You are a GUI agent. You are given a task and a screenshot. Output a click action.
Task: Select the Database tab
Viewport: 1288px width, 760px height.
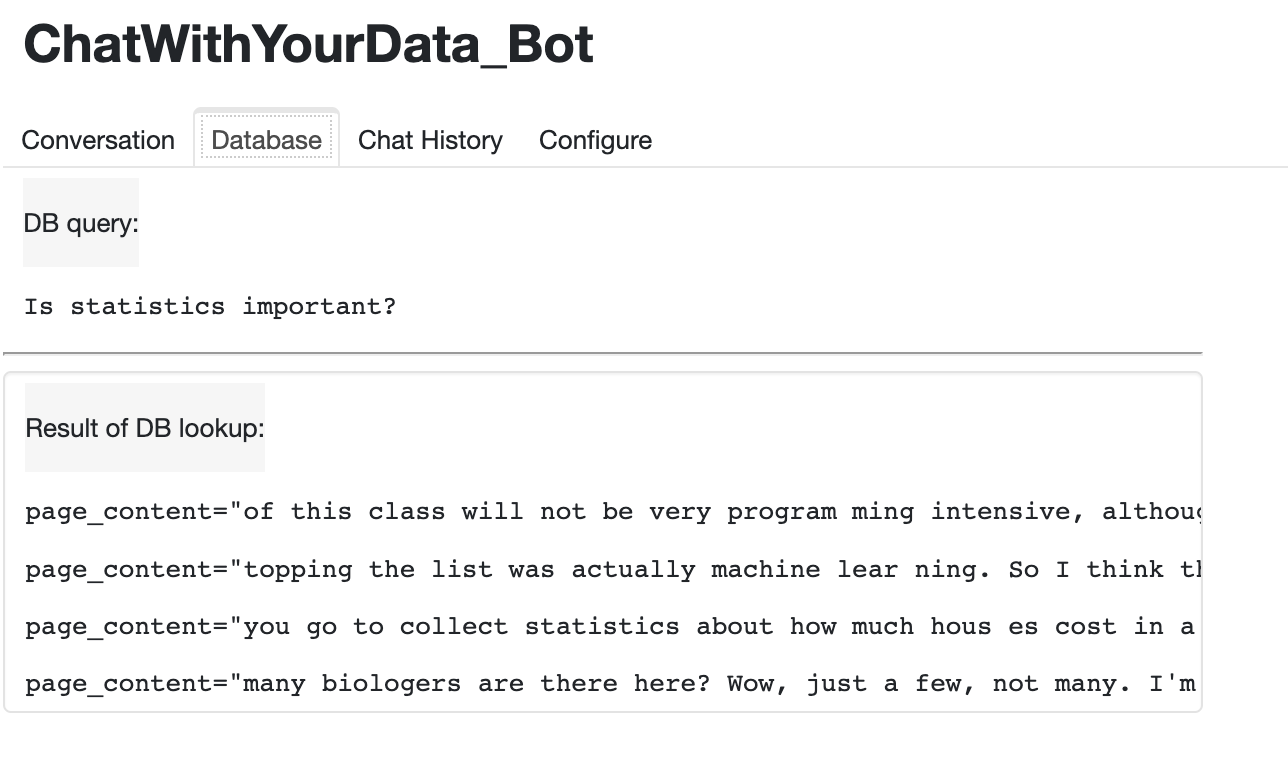point(266,140)
